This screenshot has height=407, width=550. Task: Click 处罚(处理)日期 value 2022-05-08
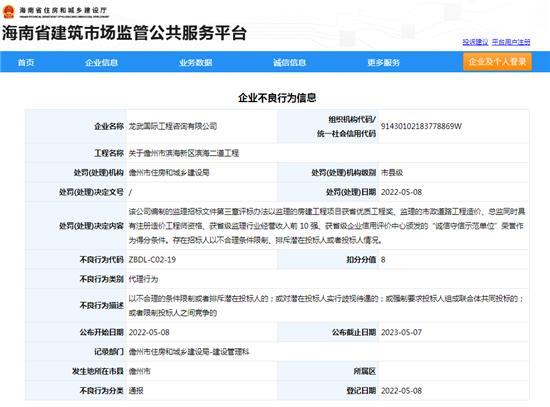tap(401, 192)
